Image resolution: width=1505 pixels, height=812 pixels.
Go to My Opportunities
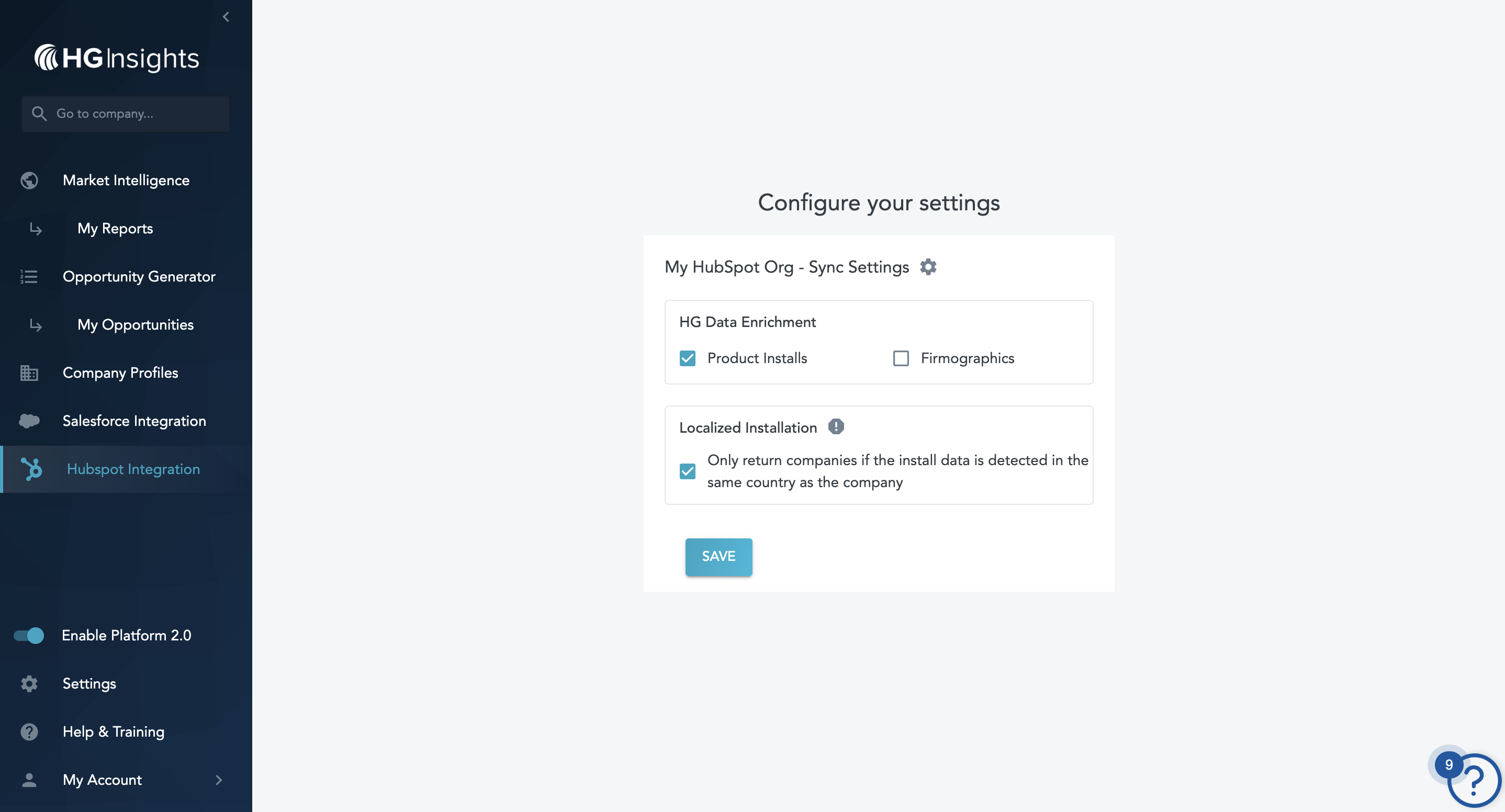(x=135, y=325)
